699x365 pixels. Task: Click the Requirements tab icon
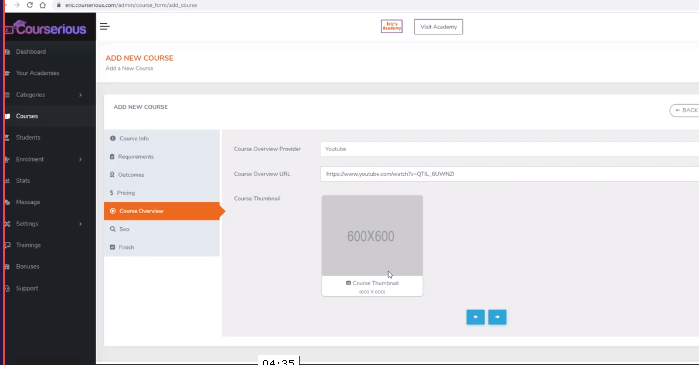112,157
